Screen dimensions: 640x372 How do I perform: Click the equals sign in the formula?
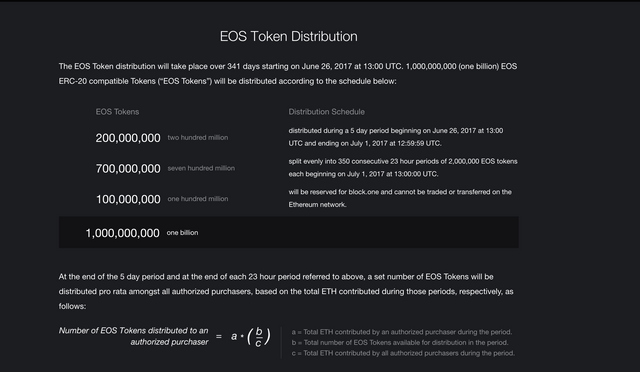219,336
